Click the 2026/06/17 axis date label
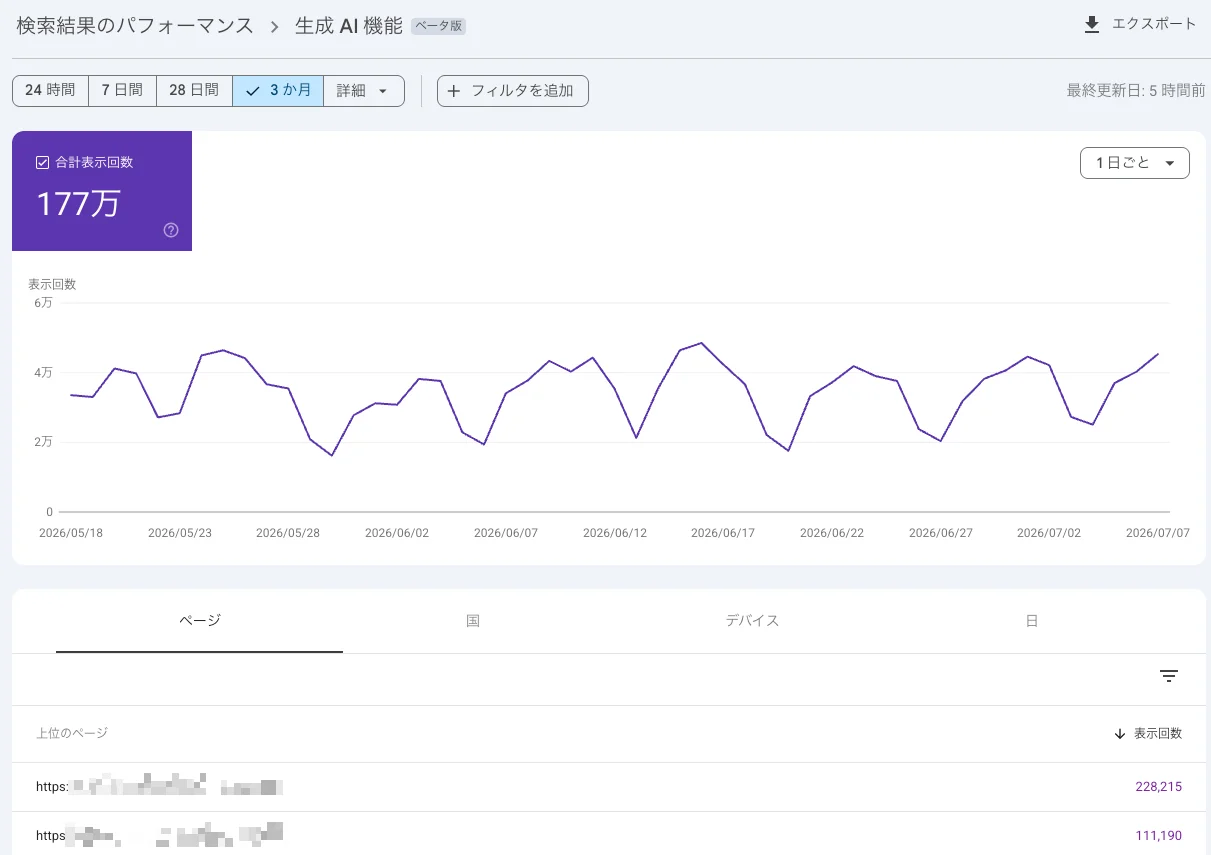The width and height of the screenshot is (1211, 855). (x=723, y=533)
